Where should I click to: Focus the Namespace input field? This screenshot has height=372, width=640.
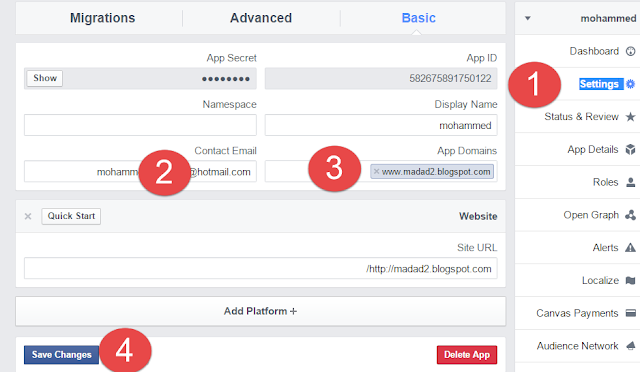point(140,125)
